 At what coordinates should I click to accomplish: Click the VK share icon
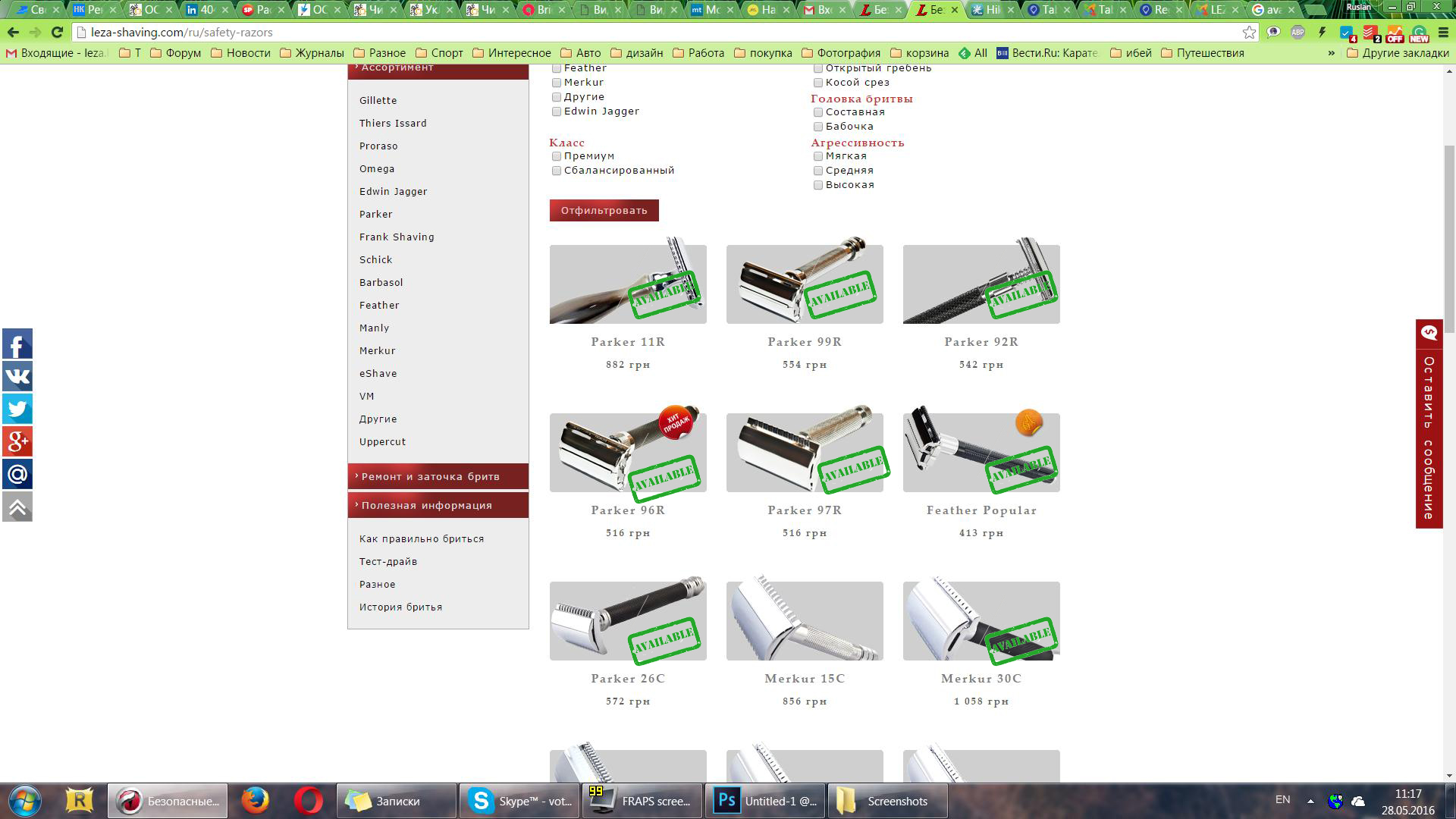click(x=17, y=377)
